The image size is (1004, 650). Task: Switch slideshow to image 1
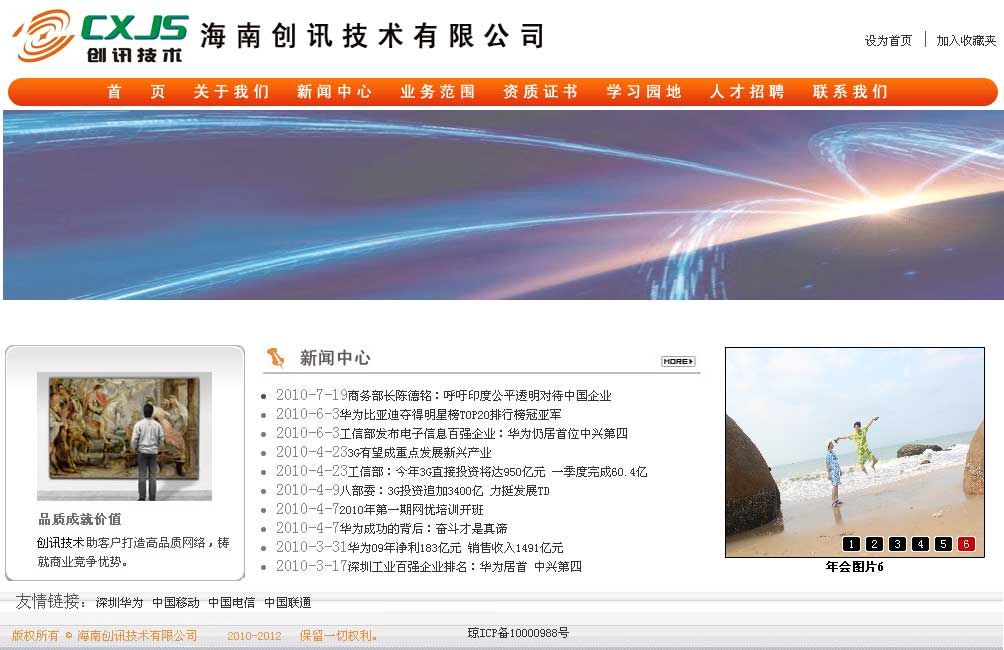point(850,543)
